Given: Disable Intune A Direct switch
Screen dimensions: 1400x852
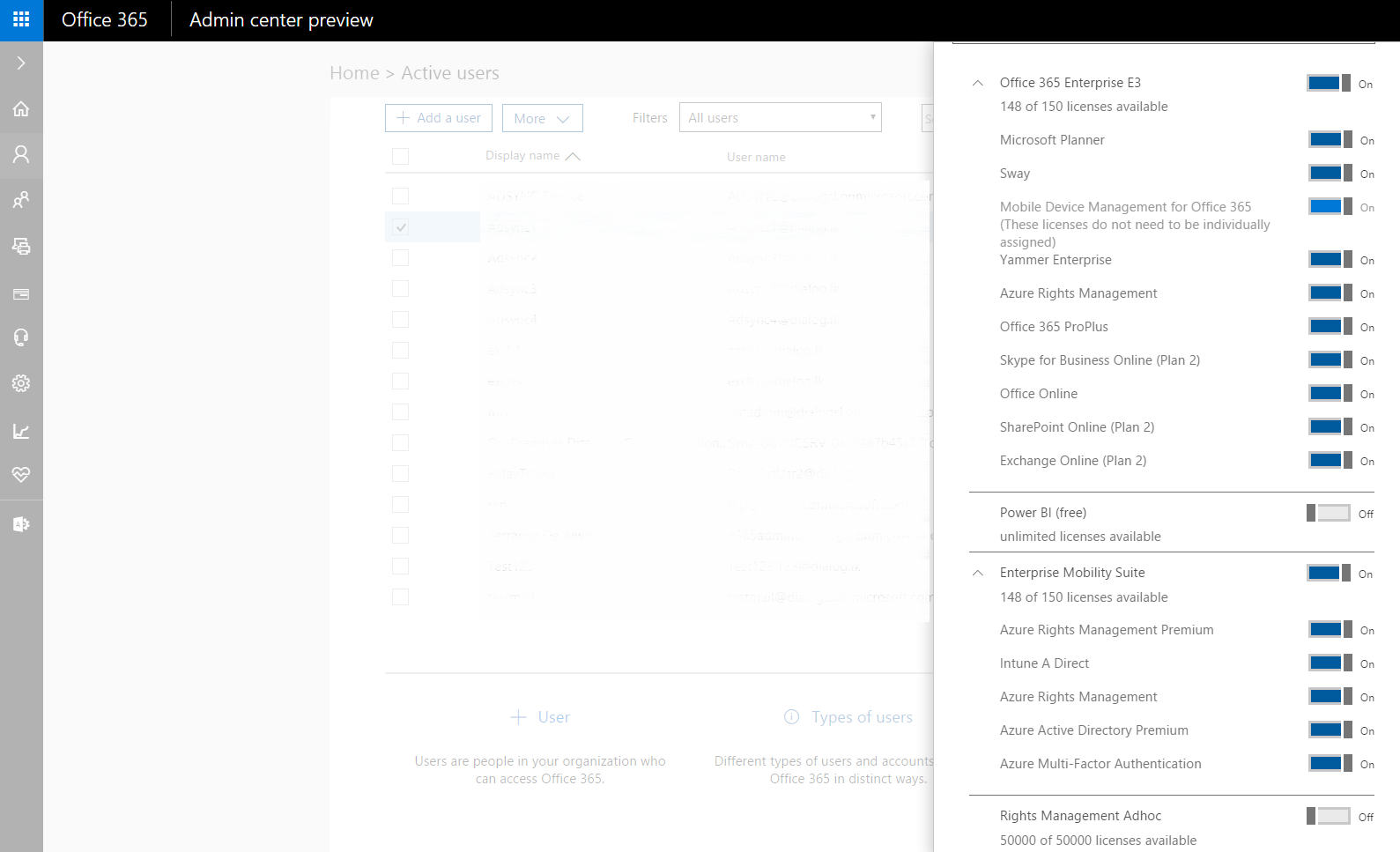Looking at the screenshot, I should point(1330,663).
